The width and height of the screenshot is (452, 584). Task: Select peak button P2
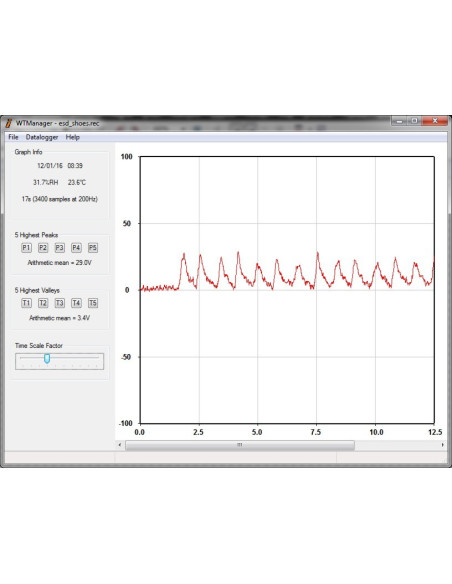(x=43, y=248)
